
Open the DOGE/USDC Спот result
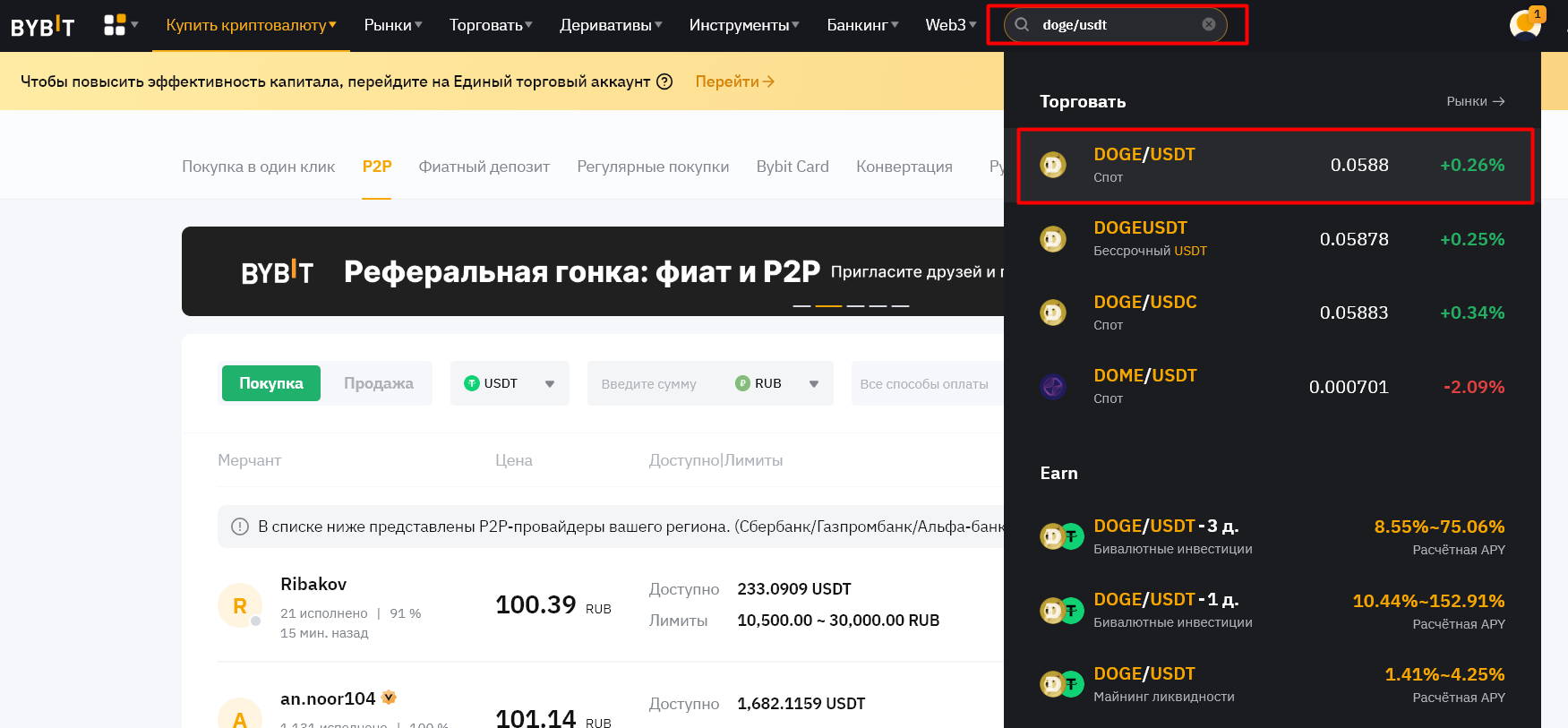pyautogui.click(x=1272, y=313)
